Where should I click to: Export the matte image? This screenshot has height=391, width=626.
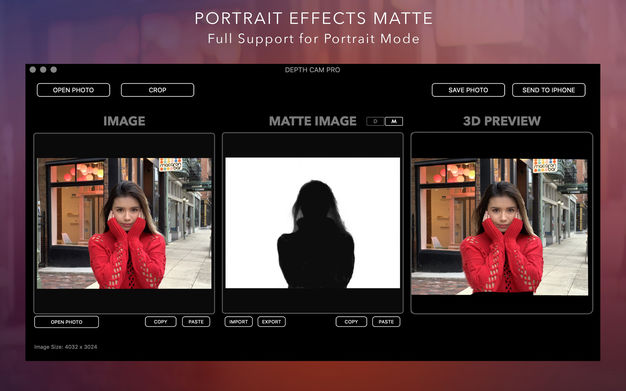[271, 322]
